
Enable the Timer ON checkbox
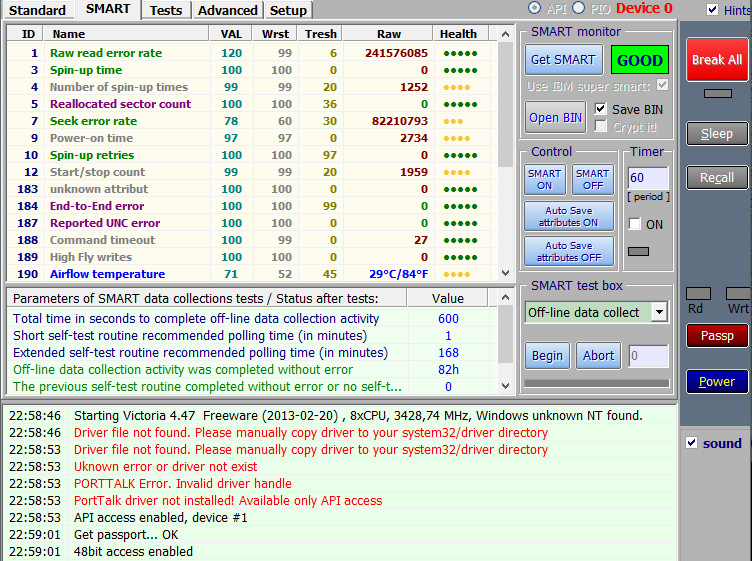pos(634,224)
